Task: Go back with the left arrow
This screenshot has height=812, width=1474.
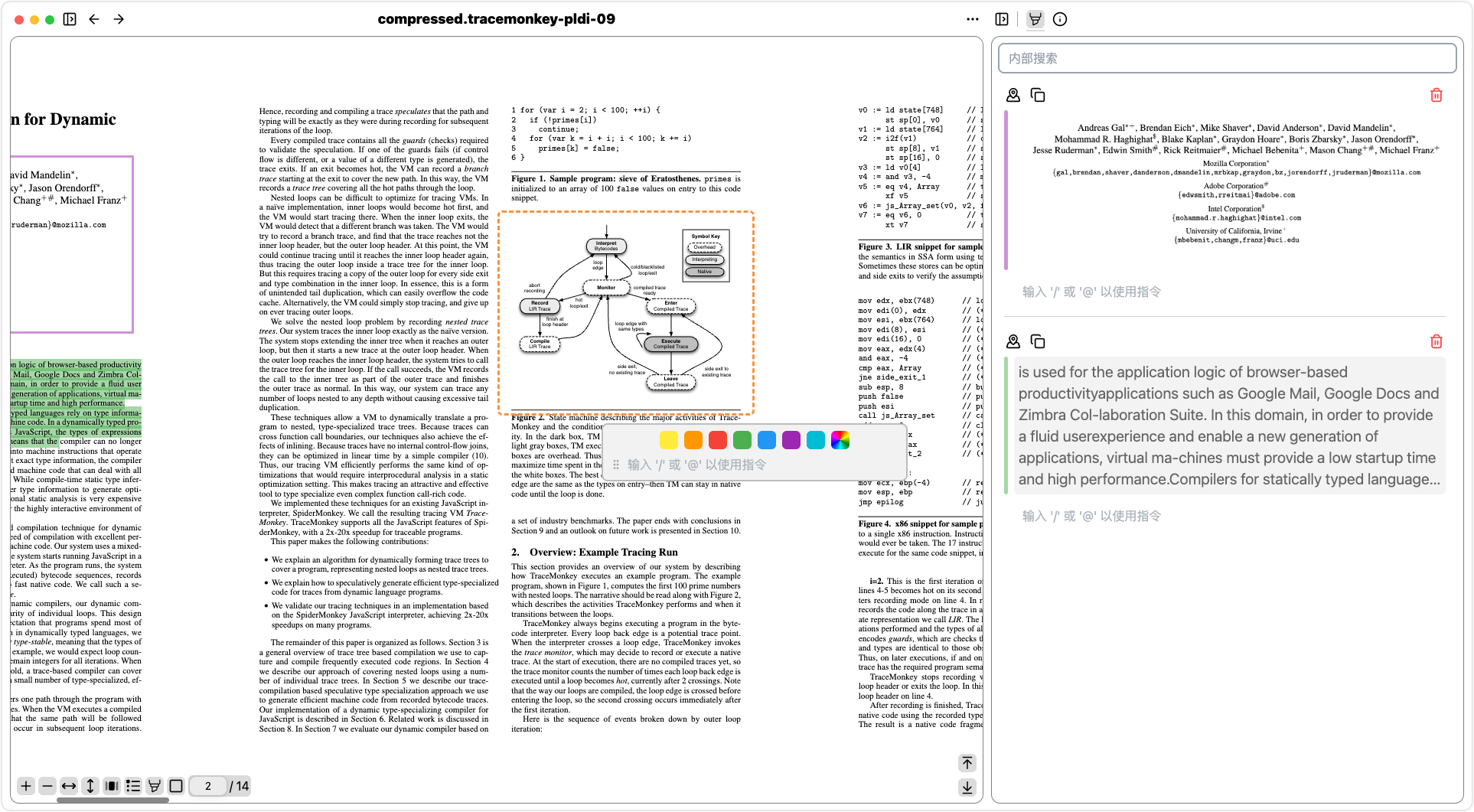Action: (94, 19)
